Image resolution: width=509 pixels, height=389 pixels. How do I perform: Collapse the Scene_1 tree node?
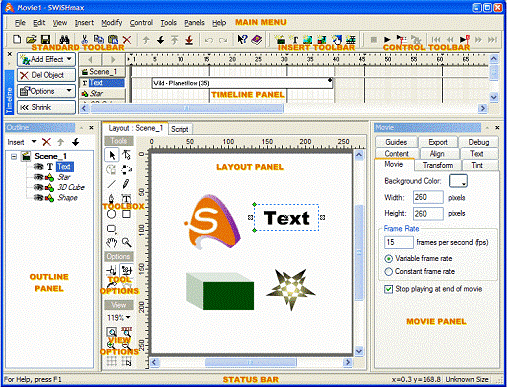point(14,156)
